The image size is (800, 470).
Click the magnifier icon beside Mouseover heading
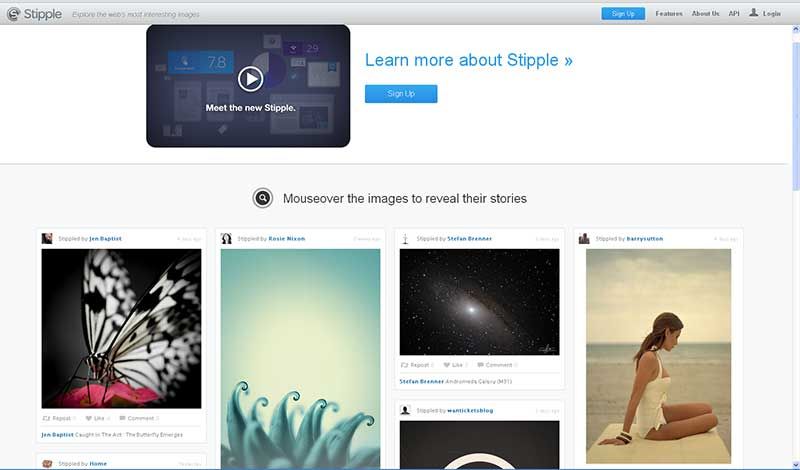pos(263,198)
